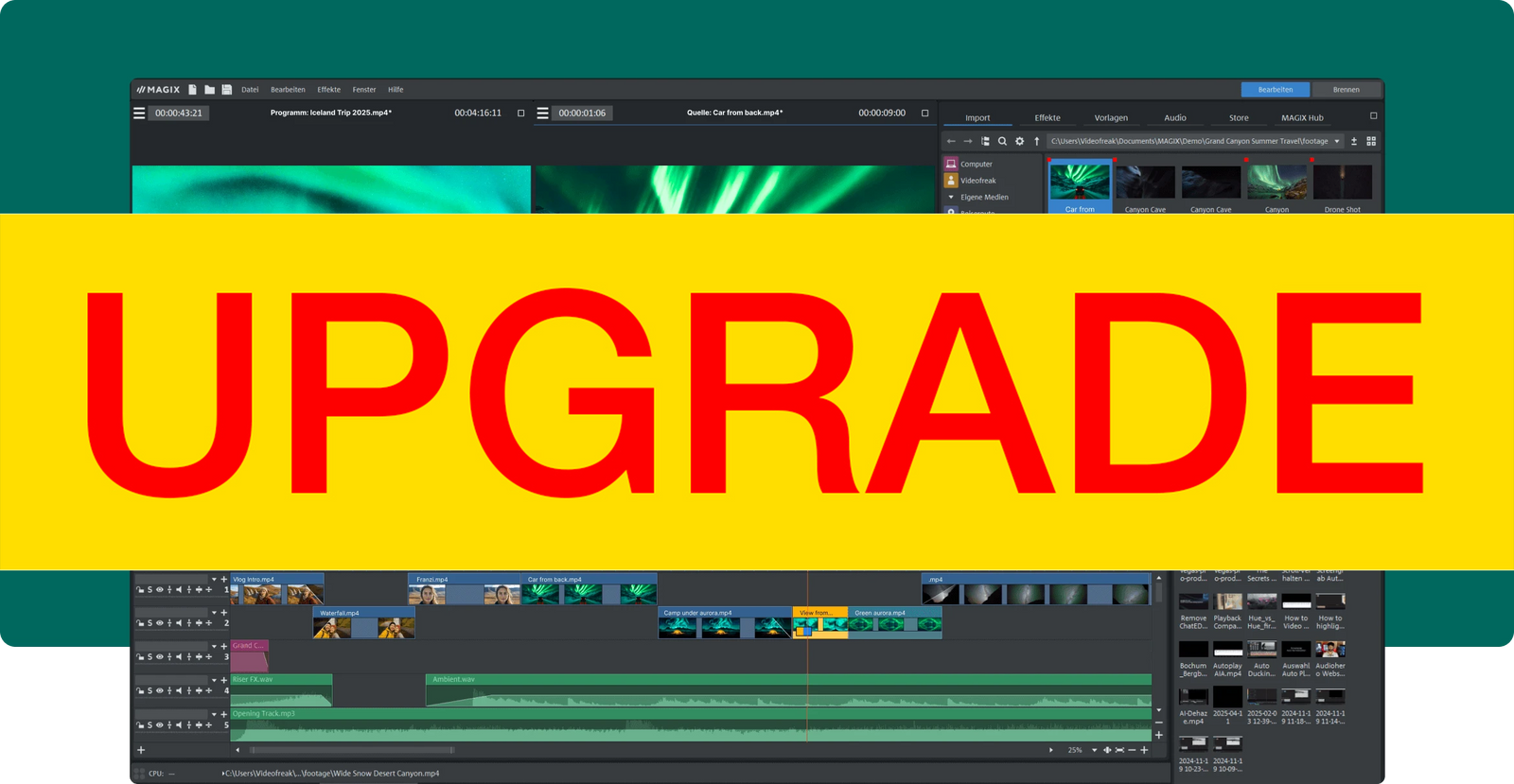Open project via the folder icon
The height and width of the screenshot is (784, 1514).
tap(210, 90)
